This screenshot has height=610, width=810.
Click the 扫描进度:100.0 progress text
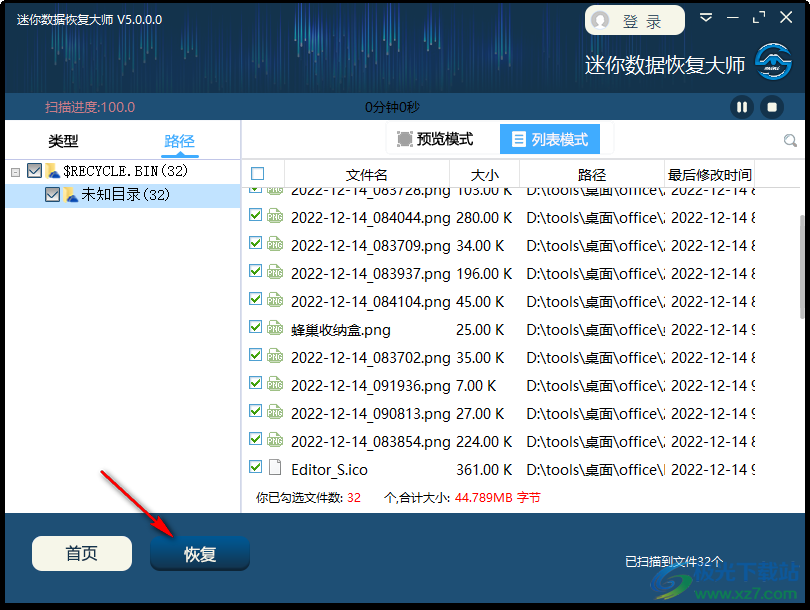coord(90,107)
